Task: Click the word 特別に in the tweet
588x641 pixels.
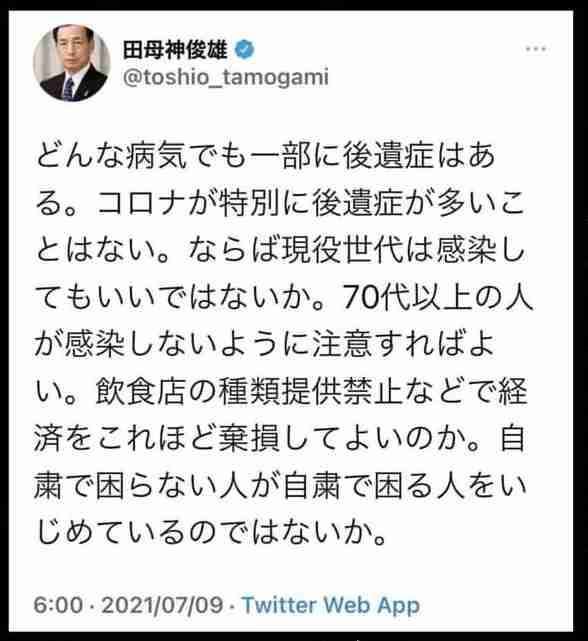Action: point(265,203)
